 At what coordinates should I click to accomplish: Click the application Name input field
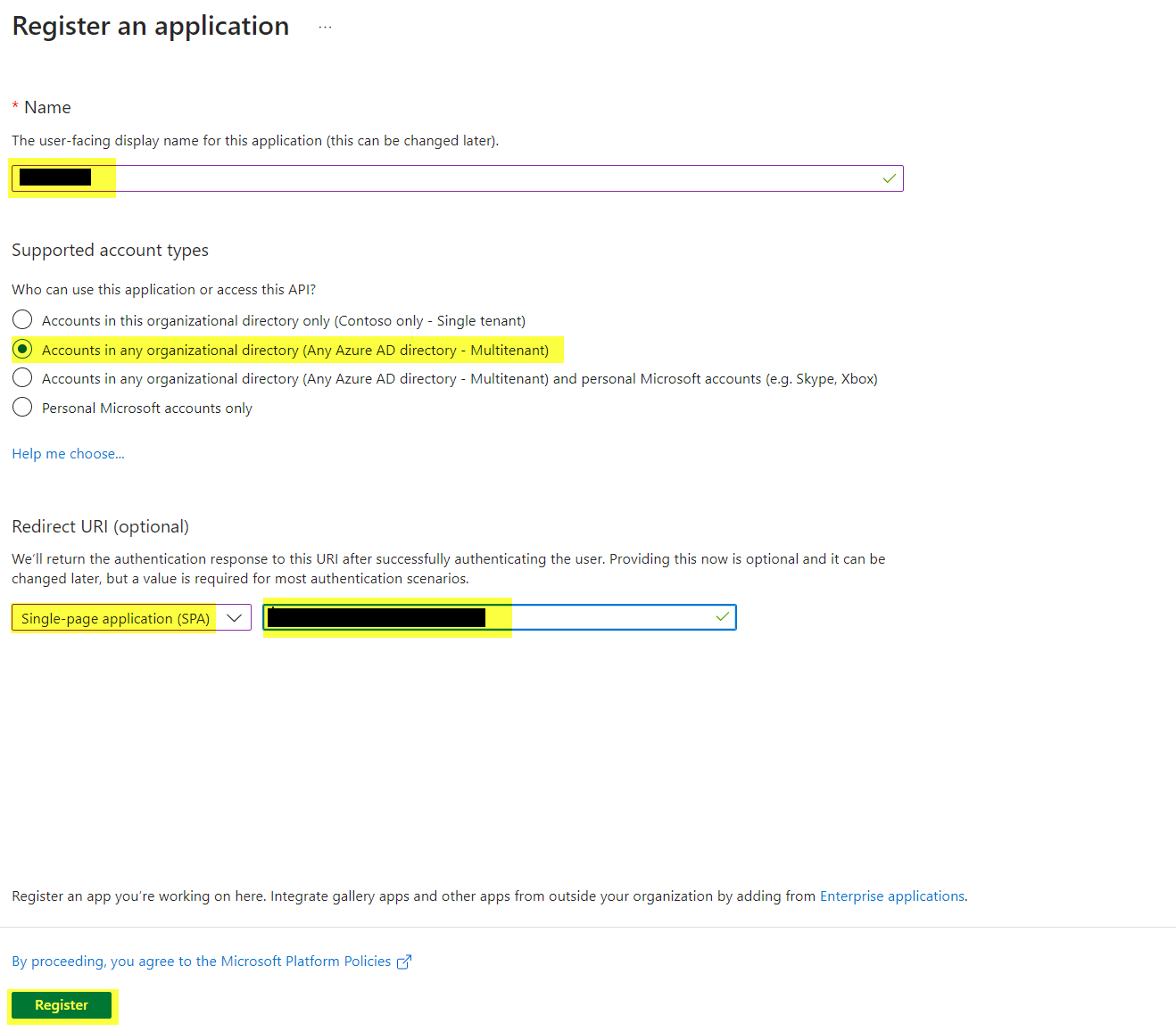[457, 178]
